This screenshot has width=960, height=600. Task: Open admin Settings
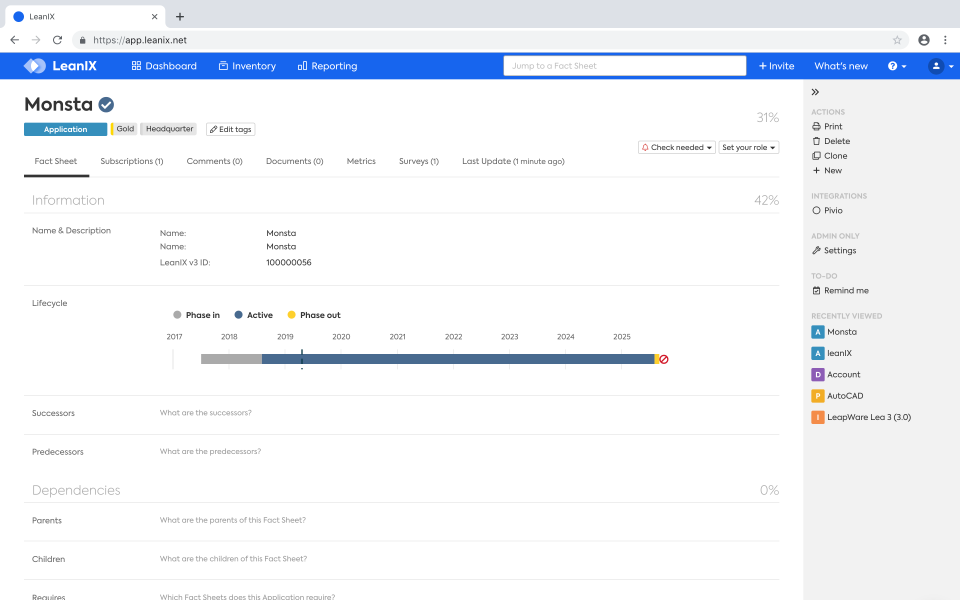pos(834,250)
